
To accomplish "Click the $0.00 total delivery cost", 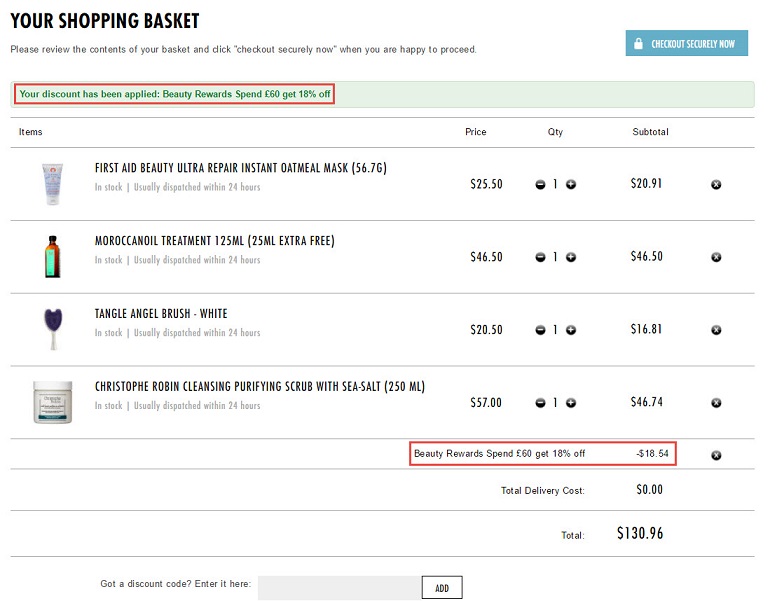I will click(x=649, y=490).
